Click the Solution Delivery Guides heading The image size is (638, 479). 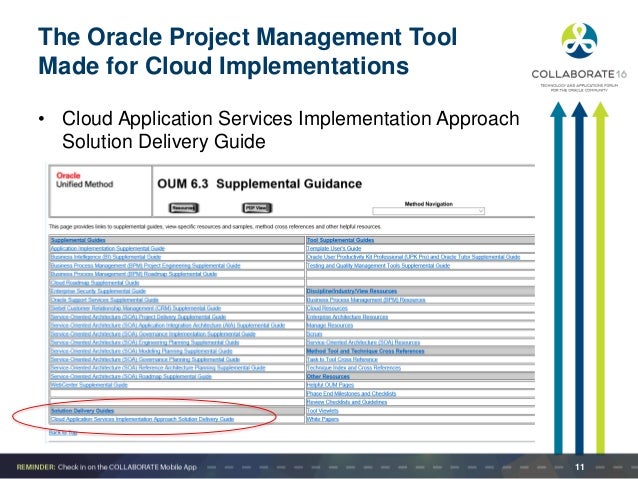click(83, 411)
